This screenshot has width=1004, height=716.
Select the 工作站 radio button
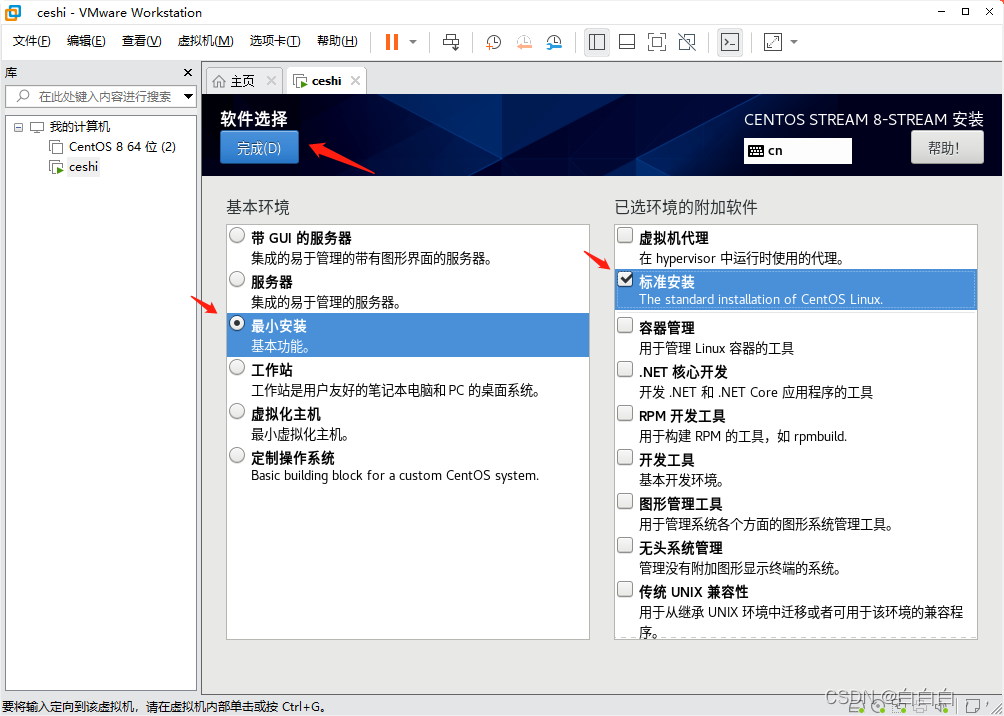237,368
